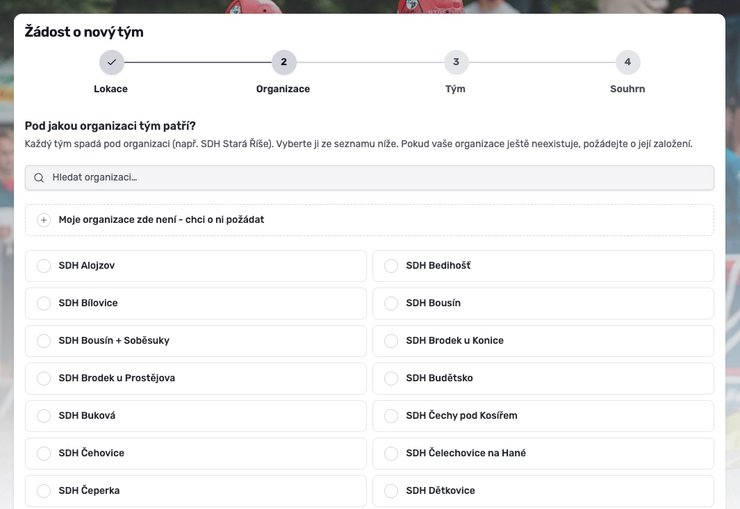Pick SDH Čeperka organization
This screenshot has width=740, height=509.
196,491
